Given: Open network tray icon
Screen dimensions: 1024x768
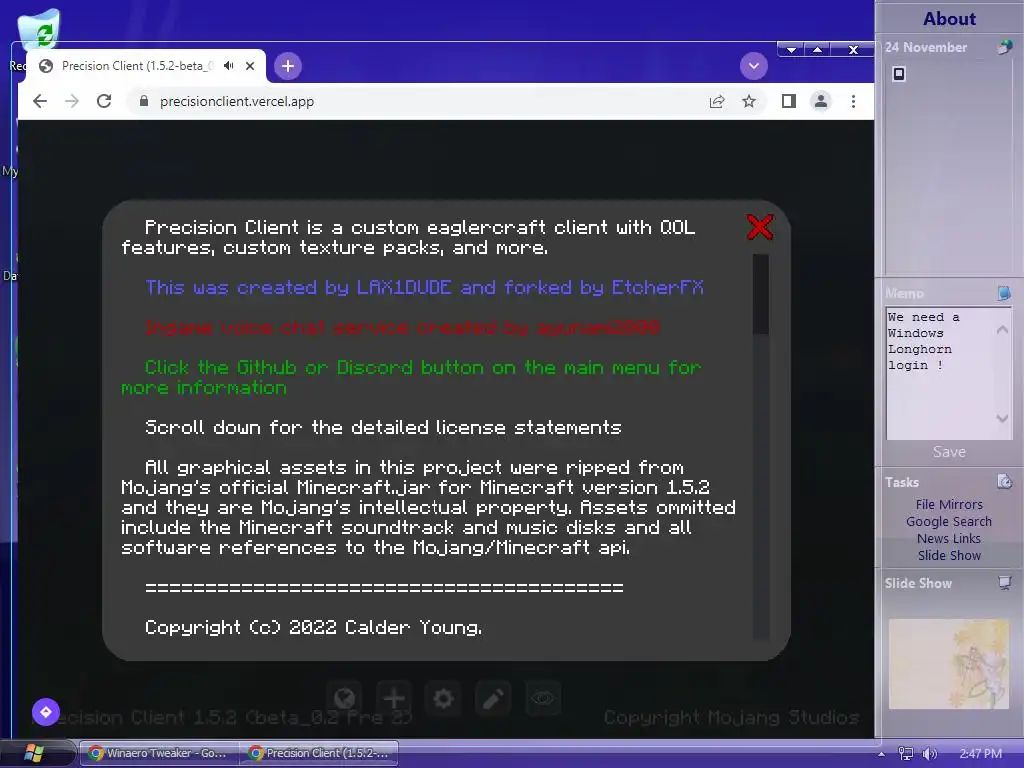Looking at the screenshot, I should [905, 754].
